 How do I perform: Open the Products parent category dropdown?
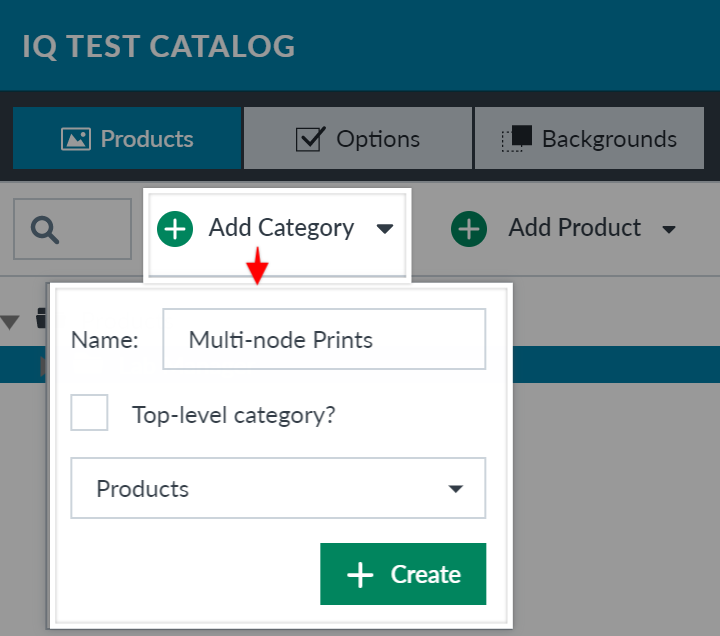tap(278, 488)
